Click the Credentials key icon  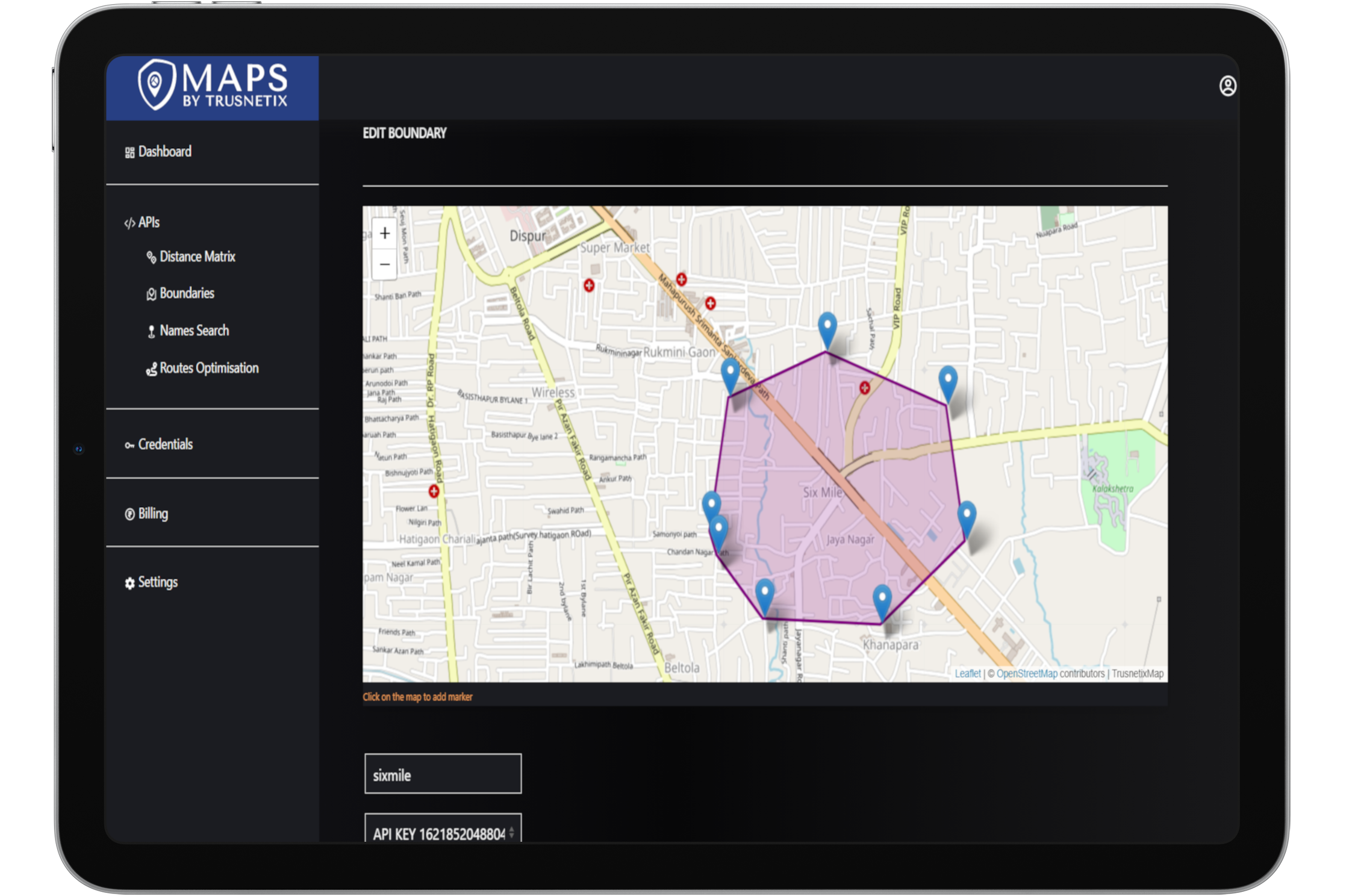pos(129,446)
